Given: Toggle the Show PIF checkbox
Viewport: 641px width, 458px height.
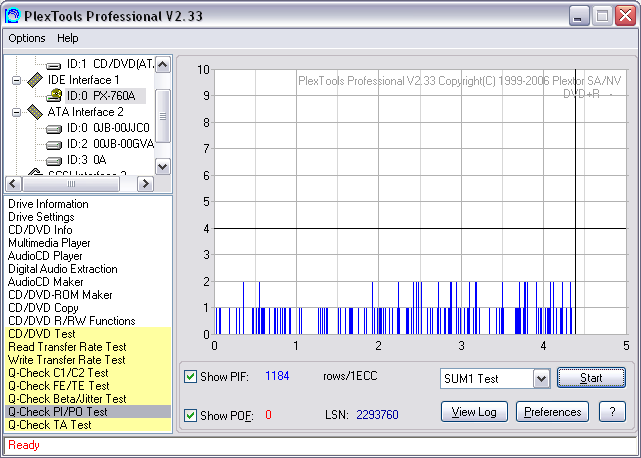Looking at the screenshot, I should [x=190, y=376].
